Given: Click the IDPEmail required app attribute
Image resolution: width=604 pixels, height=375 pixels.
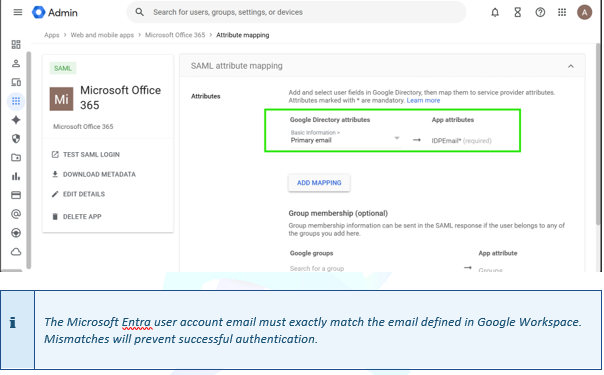Looking at the screenshot, I should pos(461,141).
